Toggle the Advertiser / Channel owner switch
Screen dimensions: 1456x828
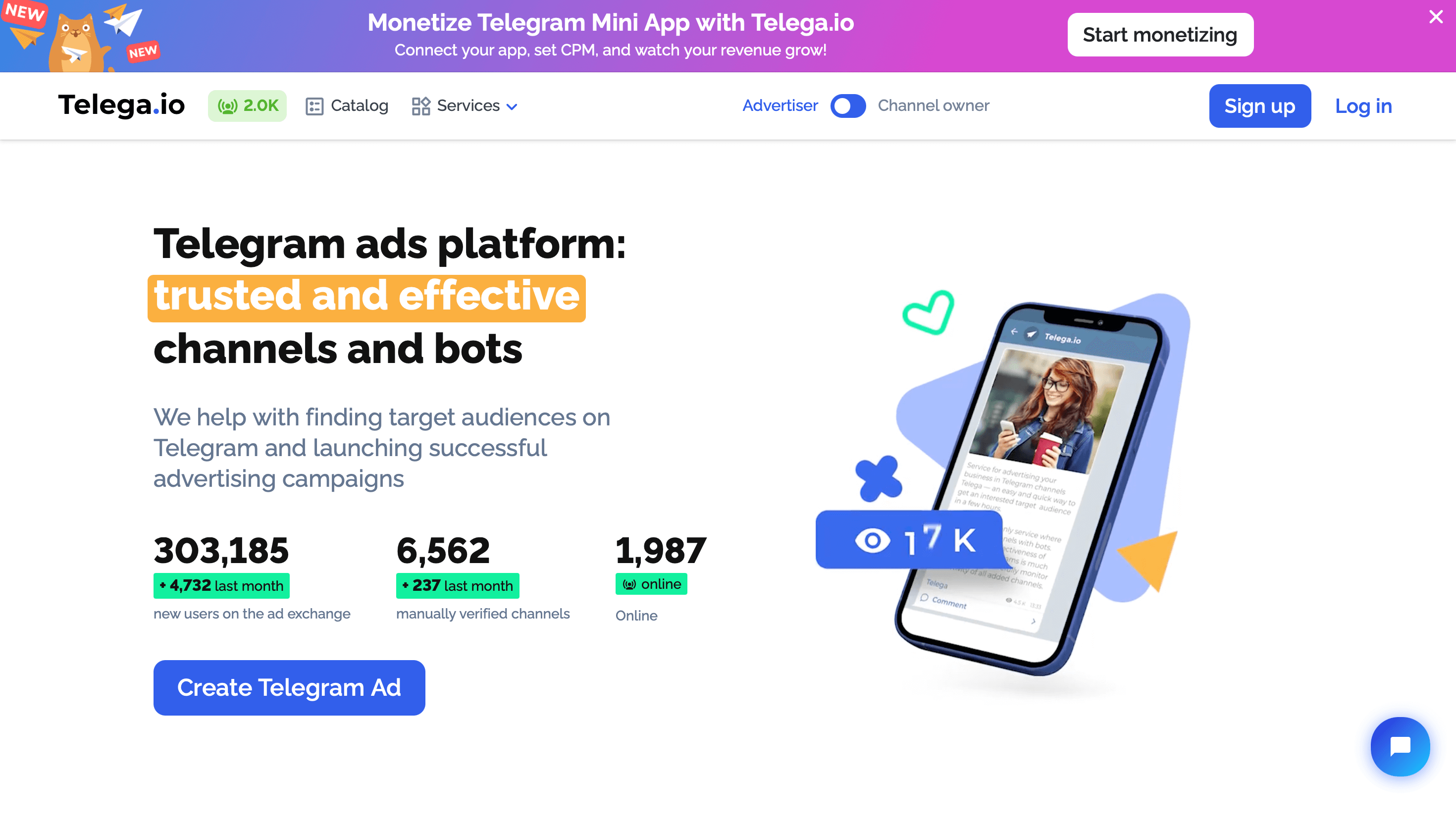848,106
